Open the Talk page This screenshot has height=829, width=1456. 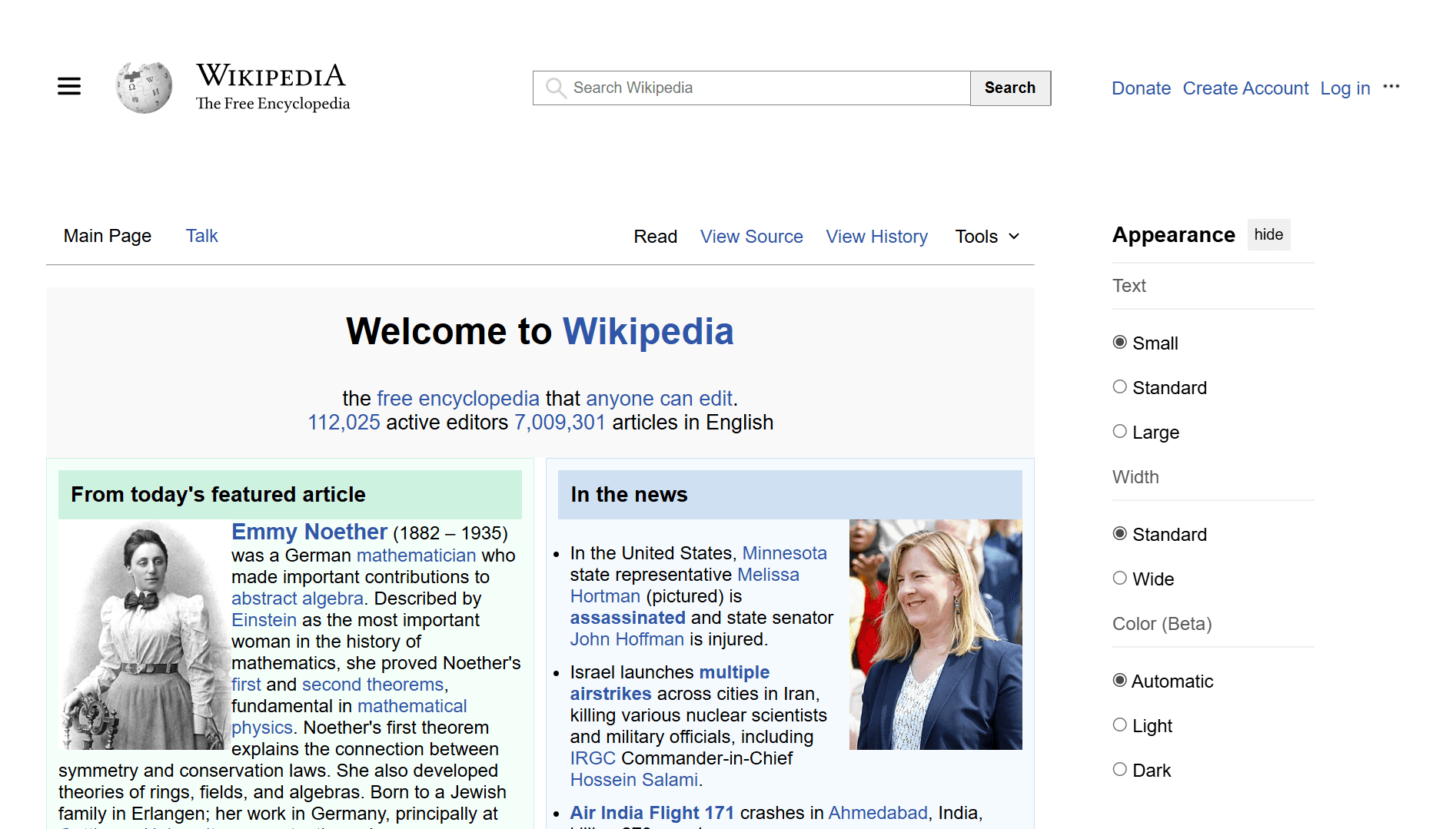(201, 236)
